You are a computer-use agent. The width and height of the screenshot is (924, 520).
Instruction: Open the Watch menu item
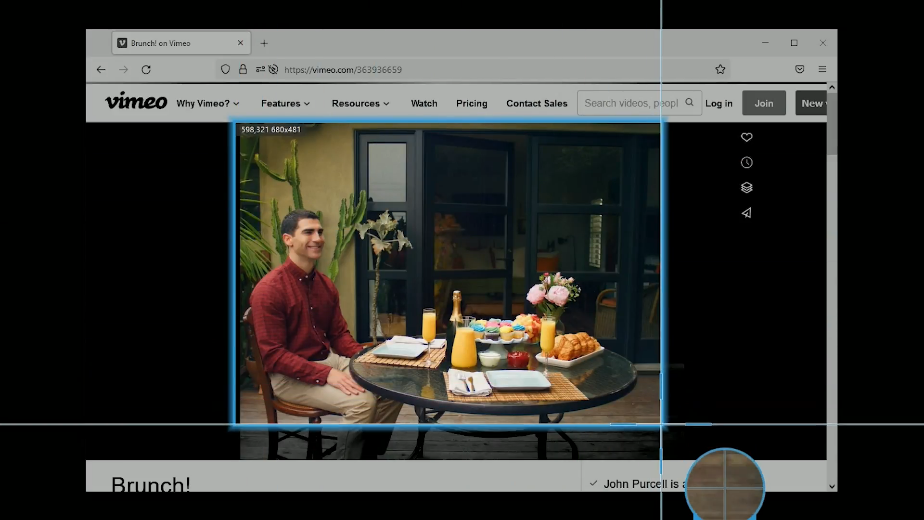(x=424, y=103)
